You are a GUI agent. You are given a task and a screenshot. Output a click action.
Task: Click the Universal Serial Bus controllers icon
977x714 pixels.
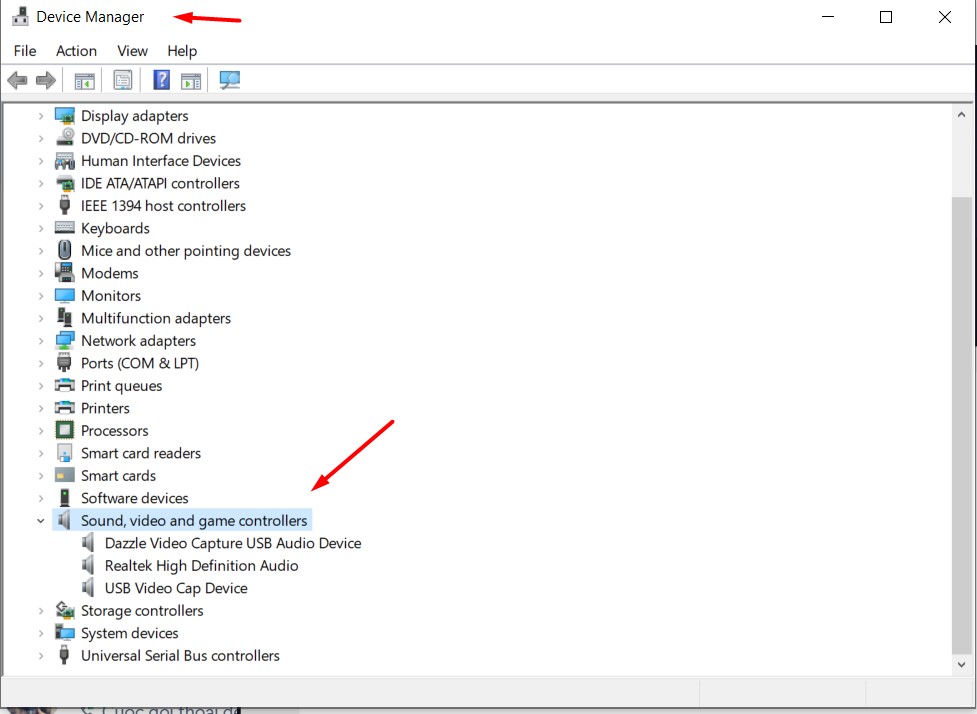pyautogui.click(x=64, y=655)
